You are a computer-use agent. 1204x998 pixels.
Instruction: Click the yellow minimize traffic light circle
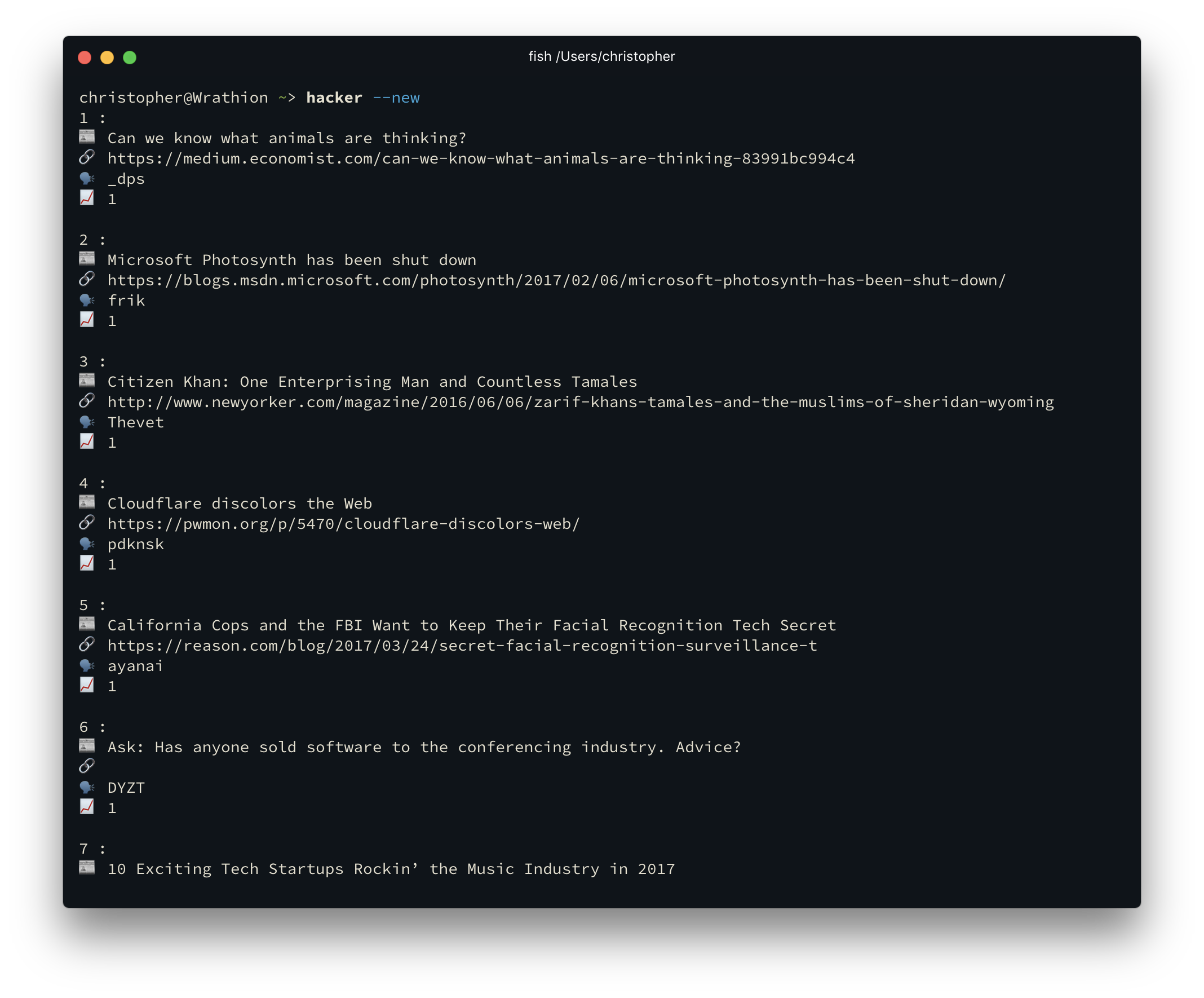point(108,58)
